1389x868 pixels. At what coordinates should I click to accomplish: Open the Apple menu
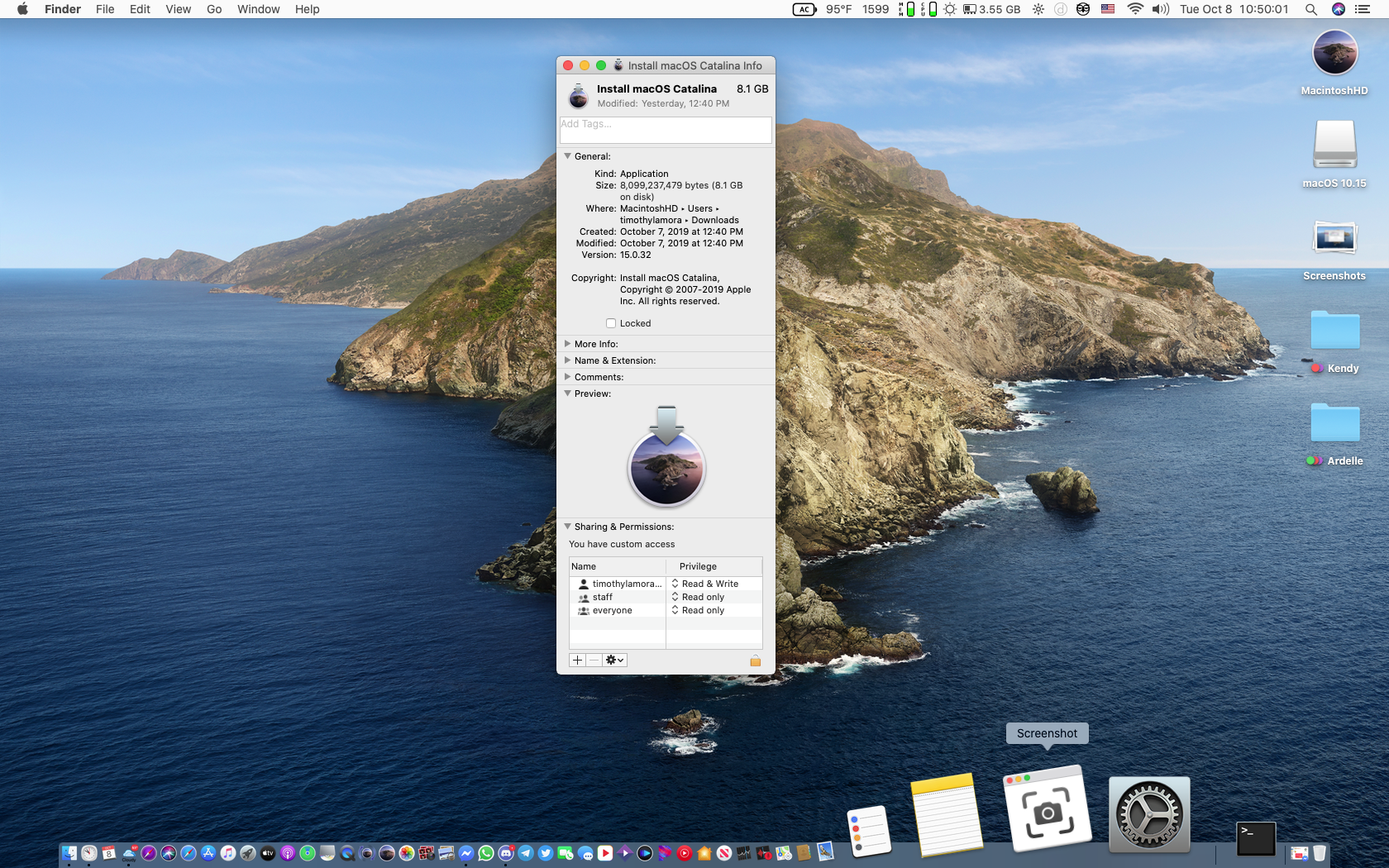click(22, 9)
